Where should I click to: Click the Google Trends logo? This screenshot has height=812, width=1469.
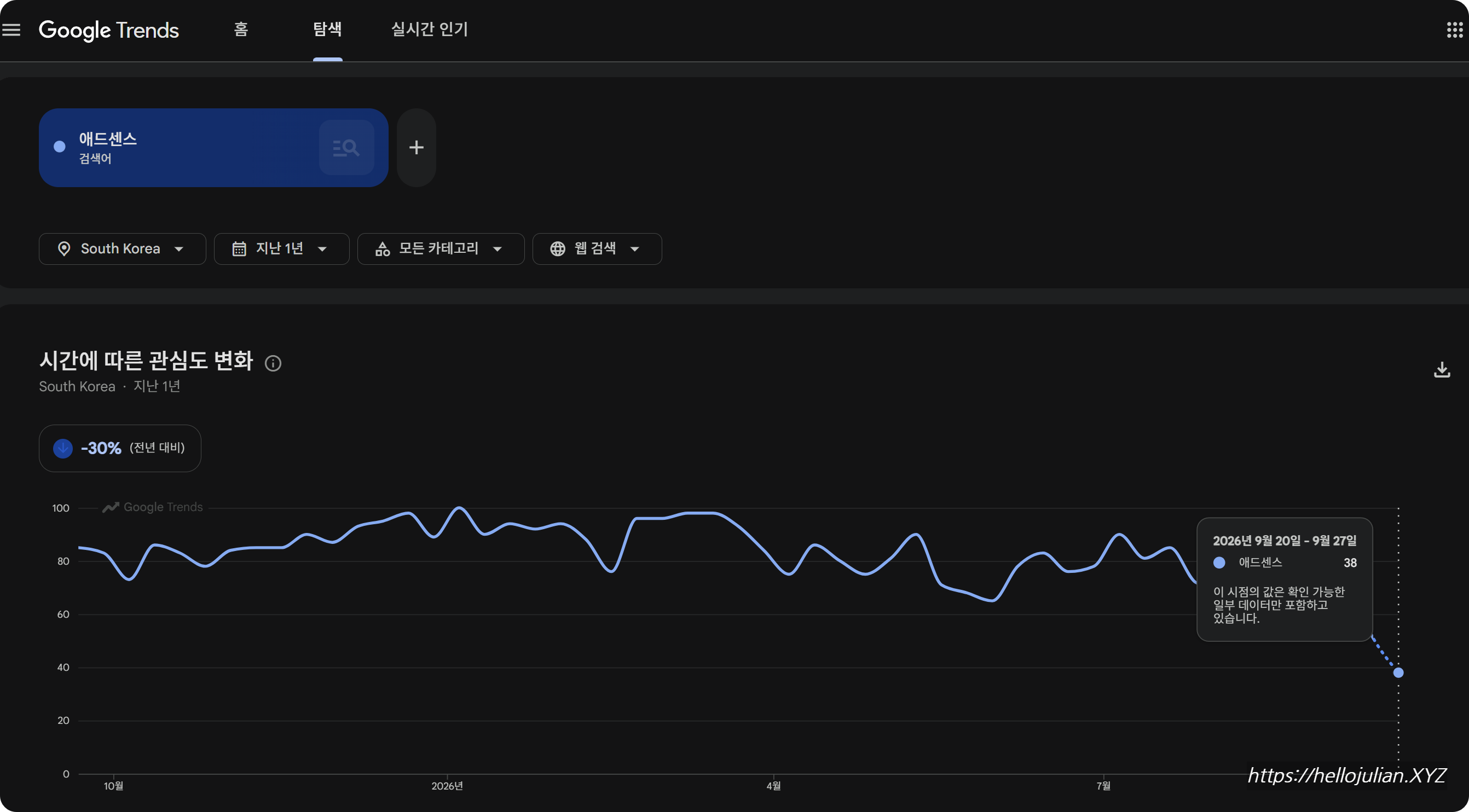[x=109, y=30]
